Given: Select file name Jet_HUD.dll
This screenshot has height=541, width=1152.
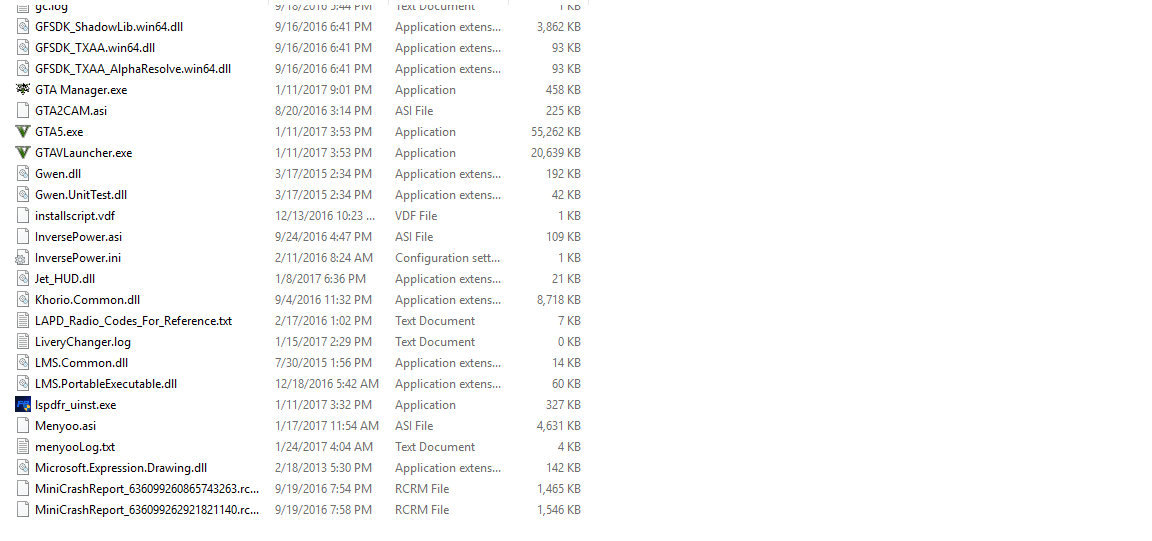Looking at the screenshot, I should (x=65, y=279).
